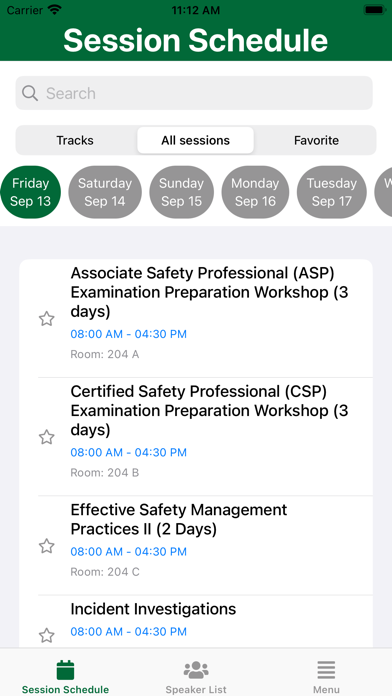Tap the ASP workshop 08:00 AM time
This screenshot has height=696, width=392.
tap(129, 334)
